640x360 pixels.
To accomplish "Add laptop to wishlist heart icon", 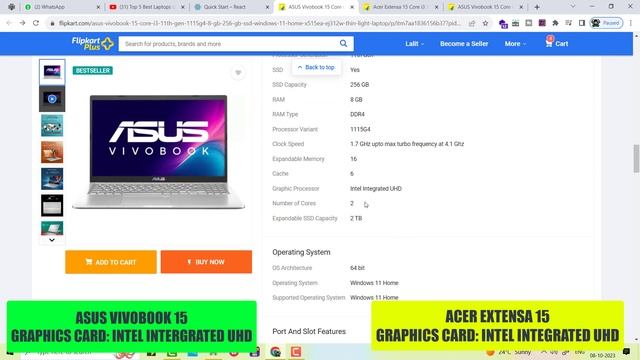I will 238,73.
